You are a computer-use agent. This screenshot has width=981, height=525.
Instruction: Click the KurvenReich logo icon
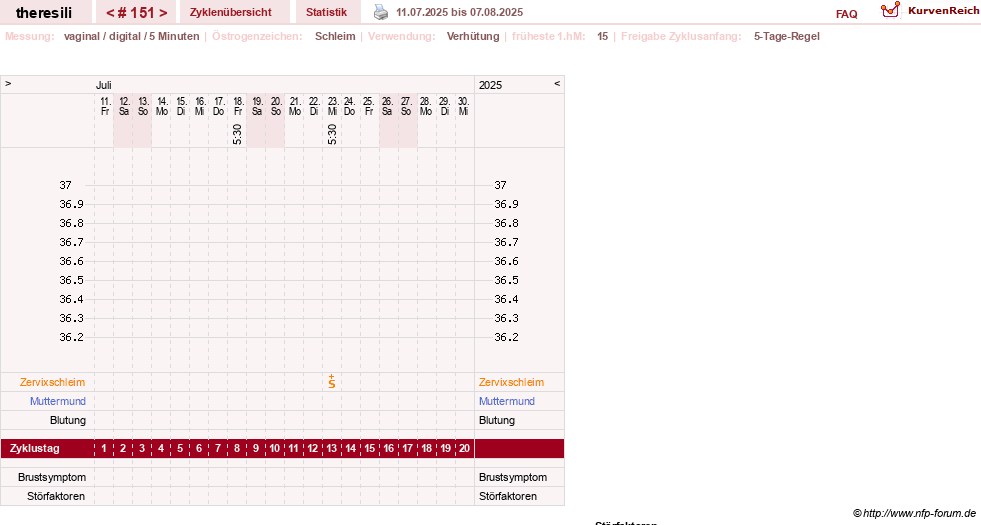click(890, 10)
